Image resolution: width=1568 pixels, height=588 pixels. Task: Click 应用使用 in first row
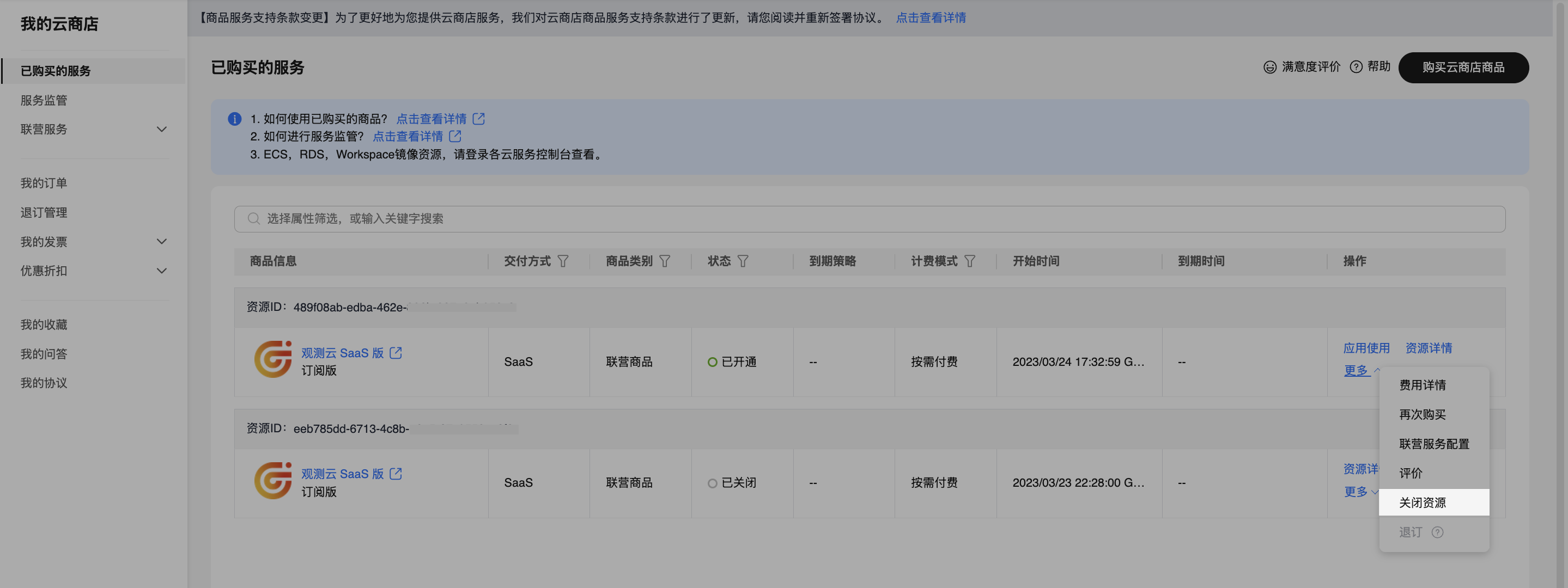point(1366,348)
